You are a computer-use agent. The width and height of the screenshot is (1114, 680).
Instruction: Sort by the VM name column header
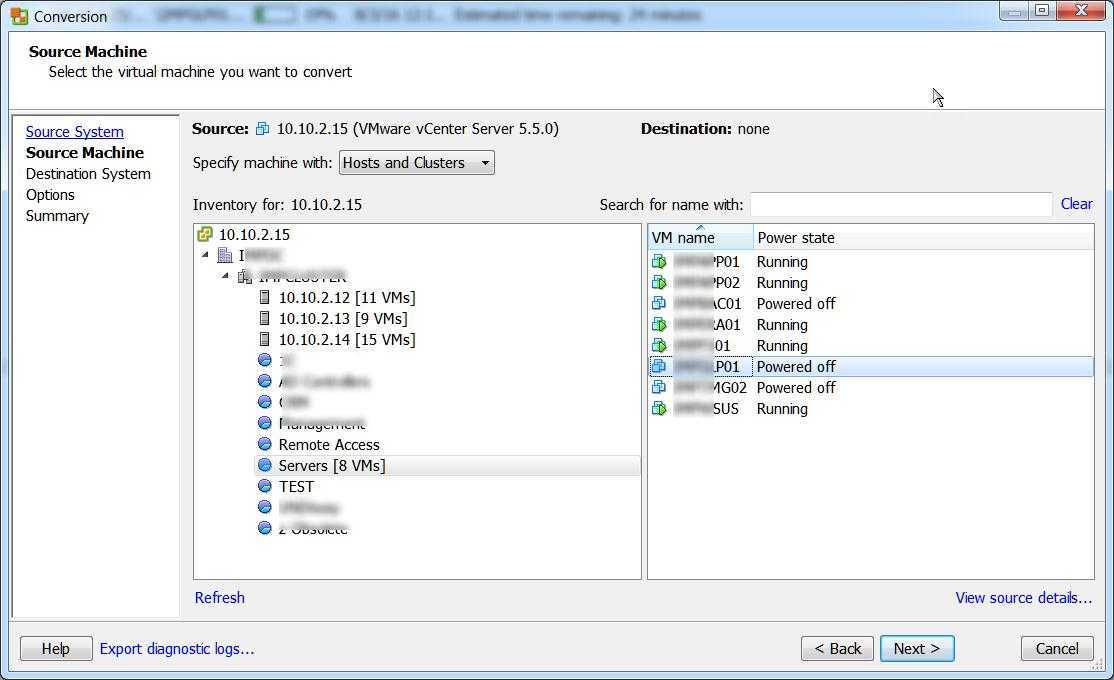(x=700, y=237)
